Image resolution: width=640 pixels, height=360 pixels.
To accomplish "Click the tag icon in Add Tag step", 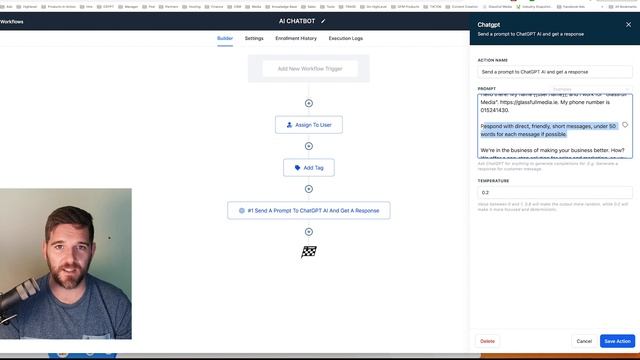I will (298, 168).
